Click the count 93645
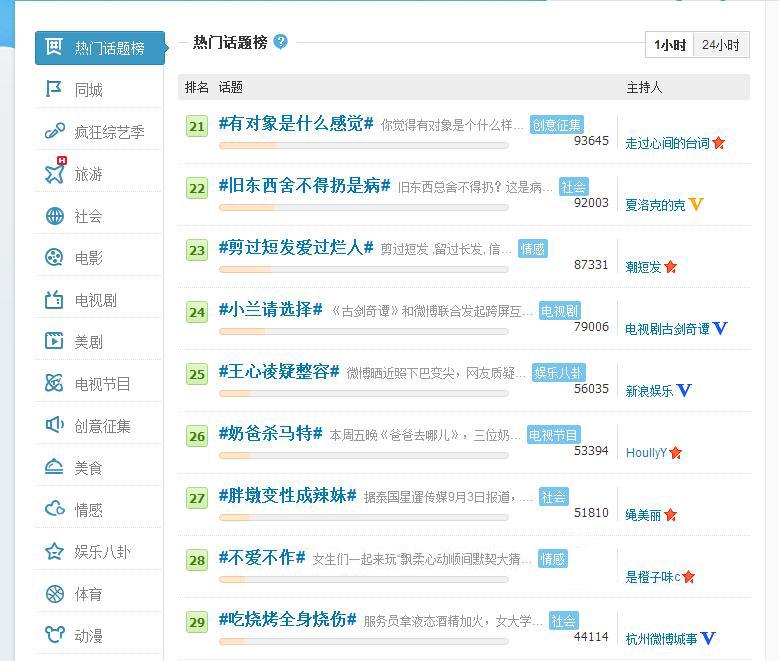Screen dimensions: 779x661 point(591,141)
